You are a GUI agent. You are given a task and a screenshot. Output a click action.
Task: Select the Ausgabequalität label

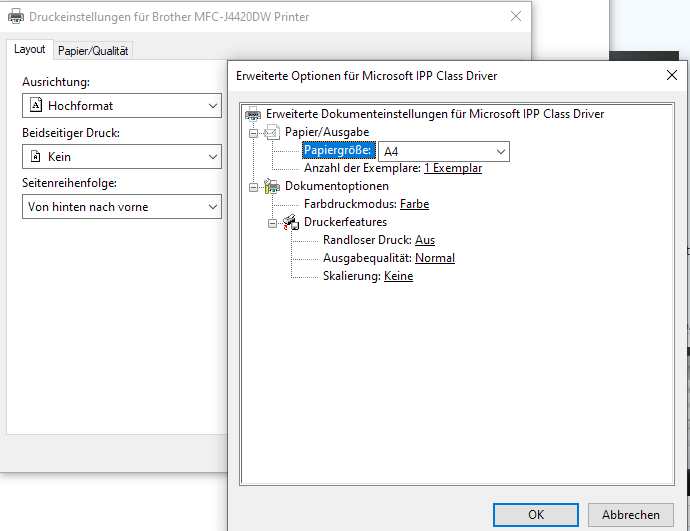click(367, 258)
